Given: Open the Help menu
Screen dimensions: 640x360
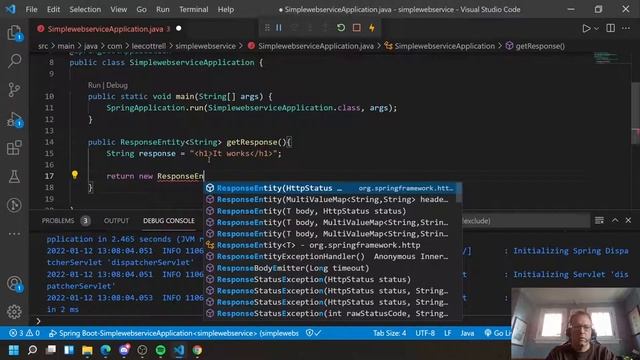Looking at the screenshot, I should (226, 9).
